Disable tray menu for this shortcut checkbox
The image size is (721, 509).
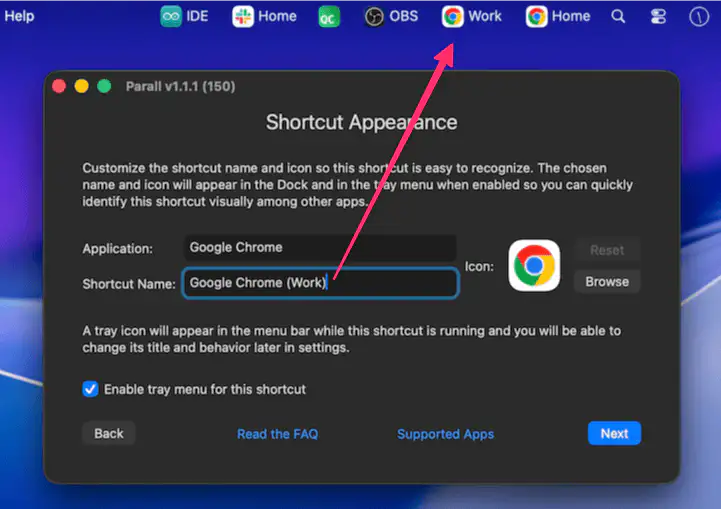tap(91, 389)
